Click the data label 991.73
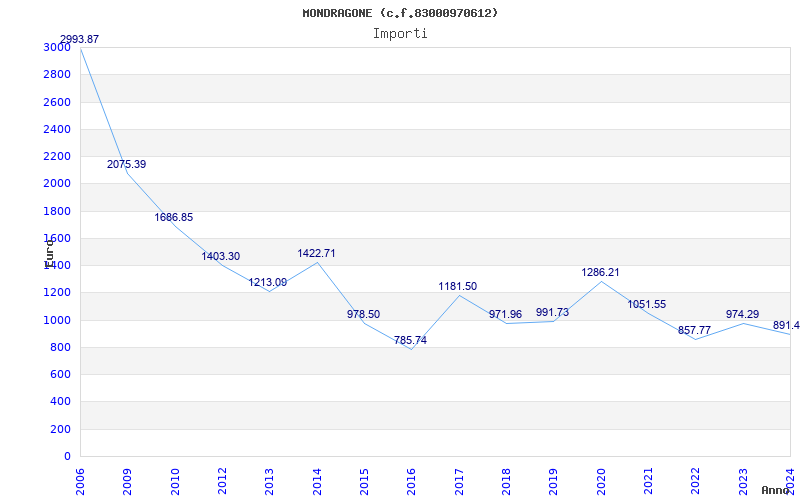Screen dimensions: 800x500 [552, 312]
